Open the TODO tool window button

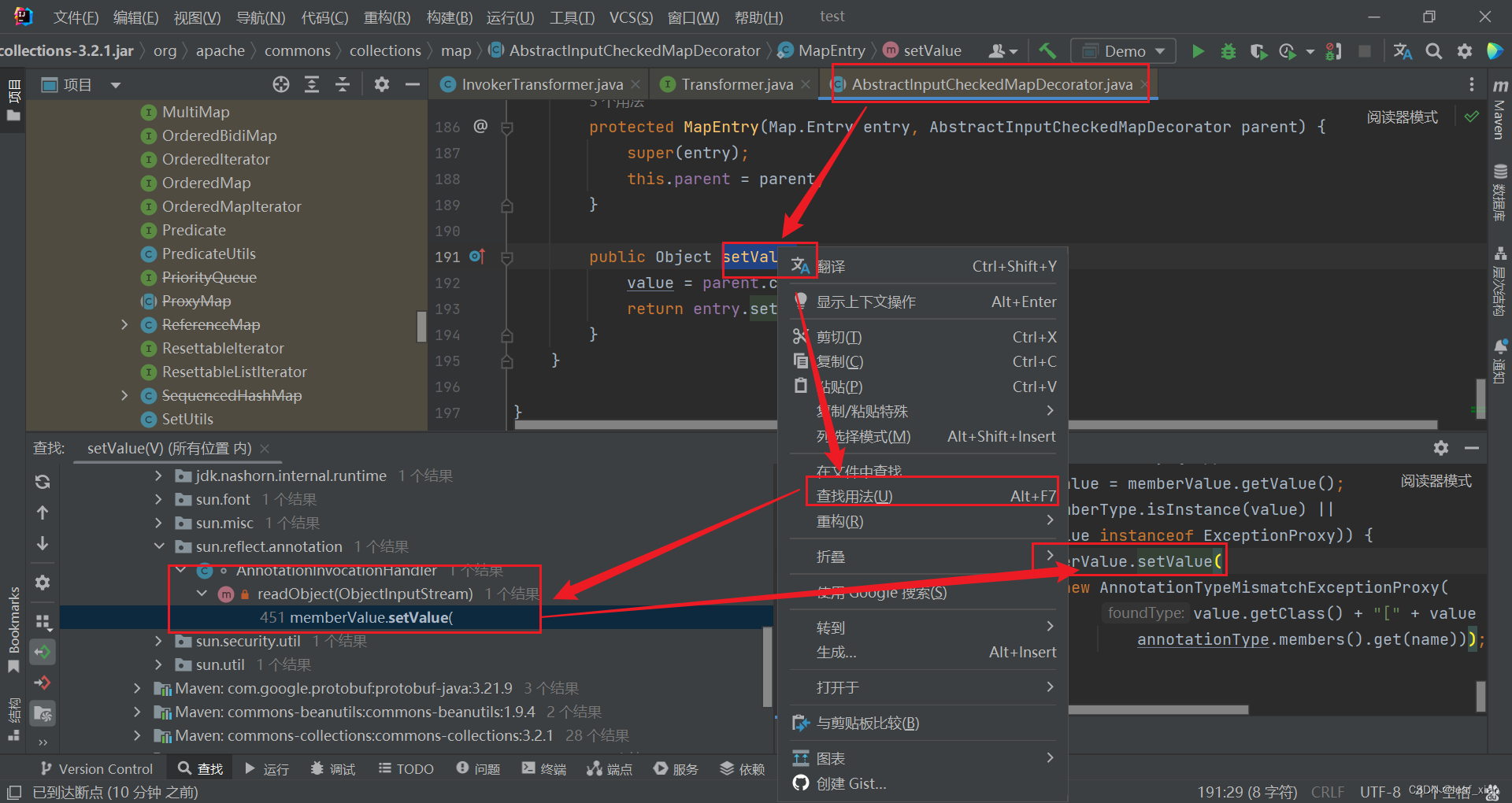[406, 768]
